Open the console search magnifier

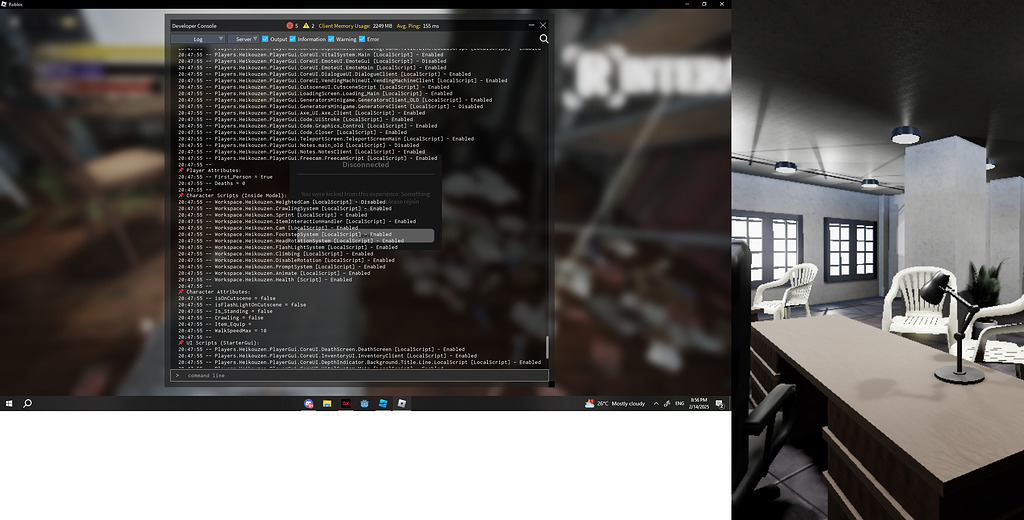click(543, 39)
